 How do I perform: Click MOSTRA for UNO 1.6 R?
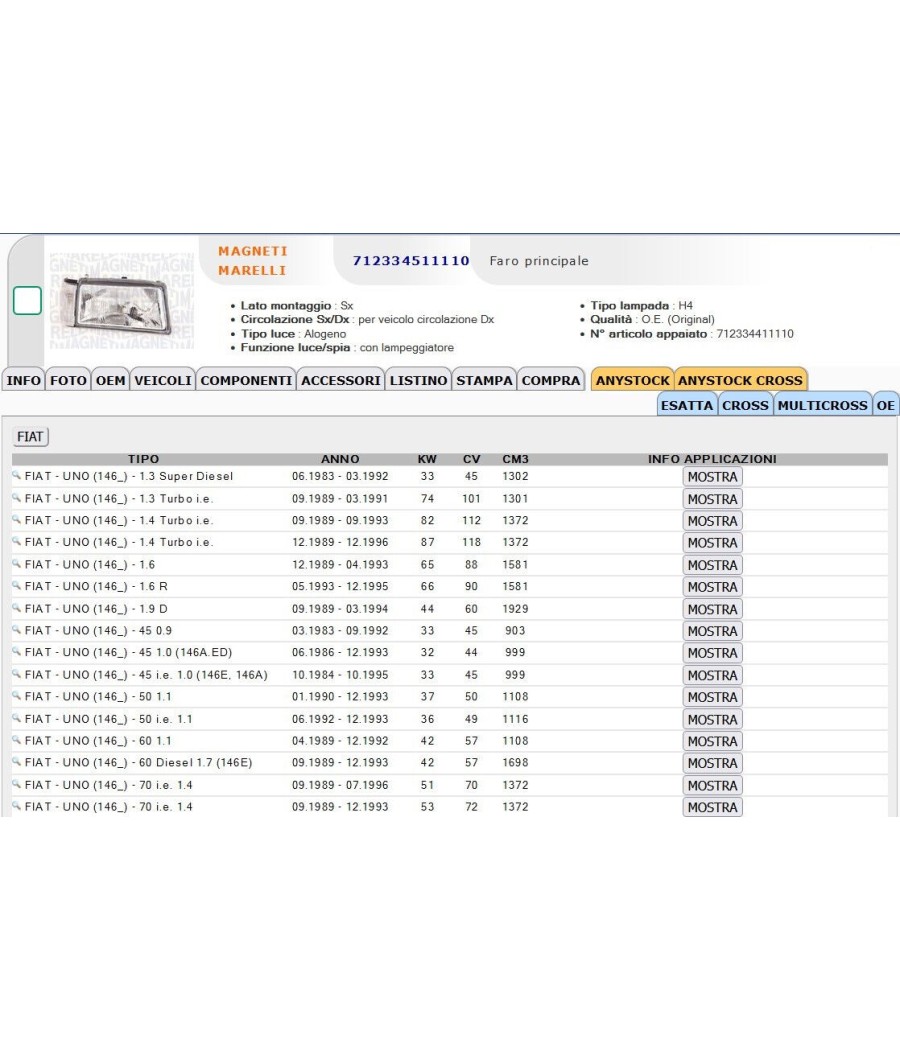coord(712,587)
